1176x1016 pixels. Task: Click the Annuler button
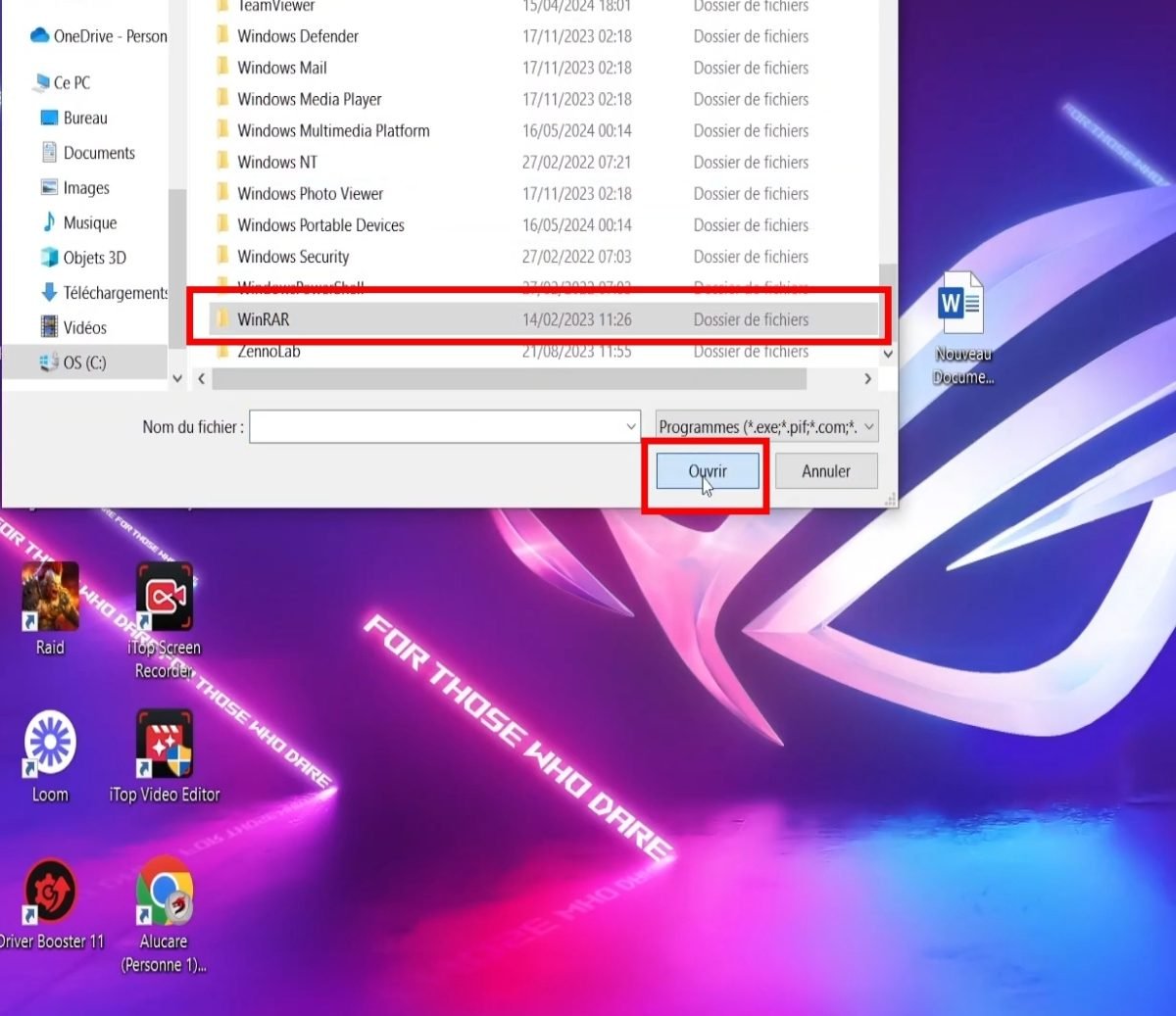(826, 471)
